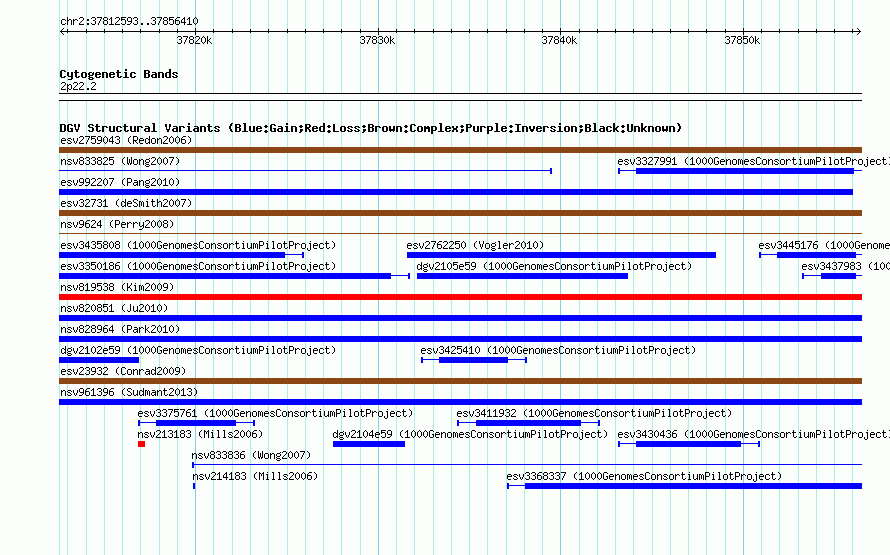Image resolution: width=890 pixels, height=555 pixels.
Task: Click the esv3435808 variant label
Action: [x=198, y=245]
